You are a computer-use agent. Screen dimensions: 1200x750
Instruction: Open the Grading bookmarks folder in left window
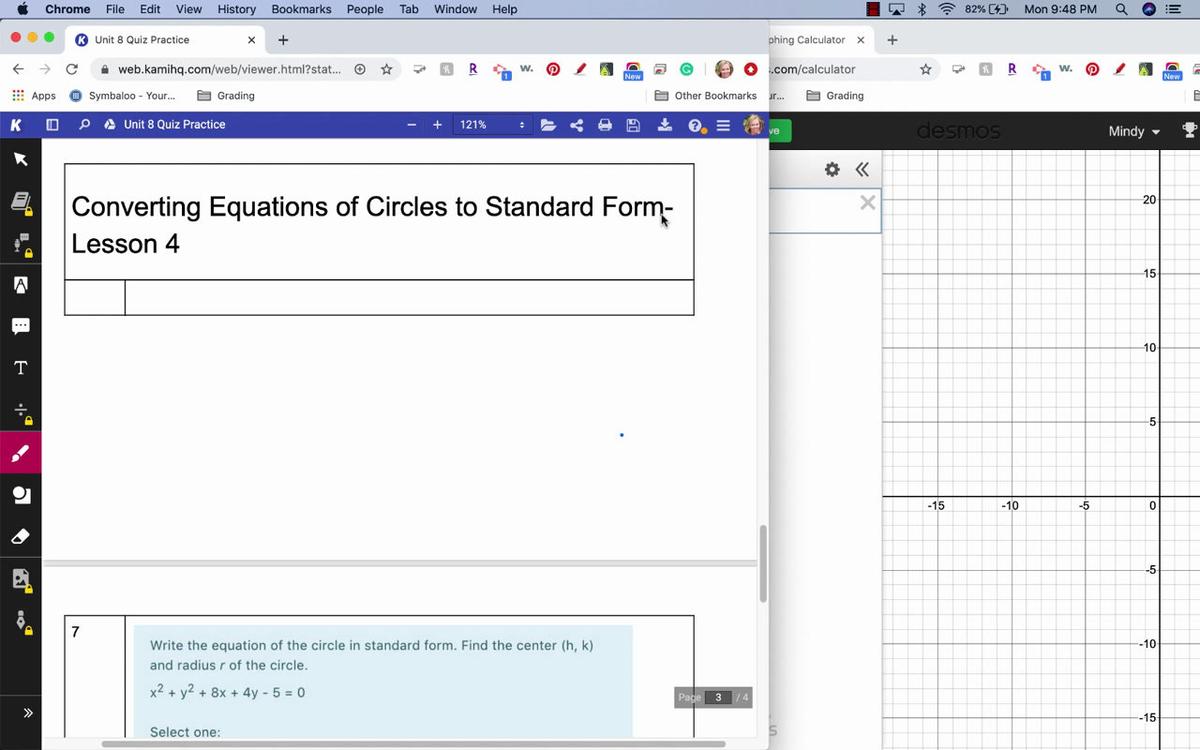tap(226, 96)
